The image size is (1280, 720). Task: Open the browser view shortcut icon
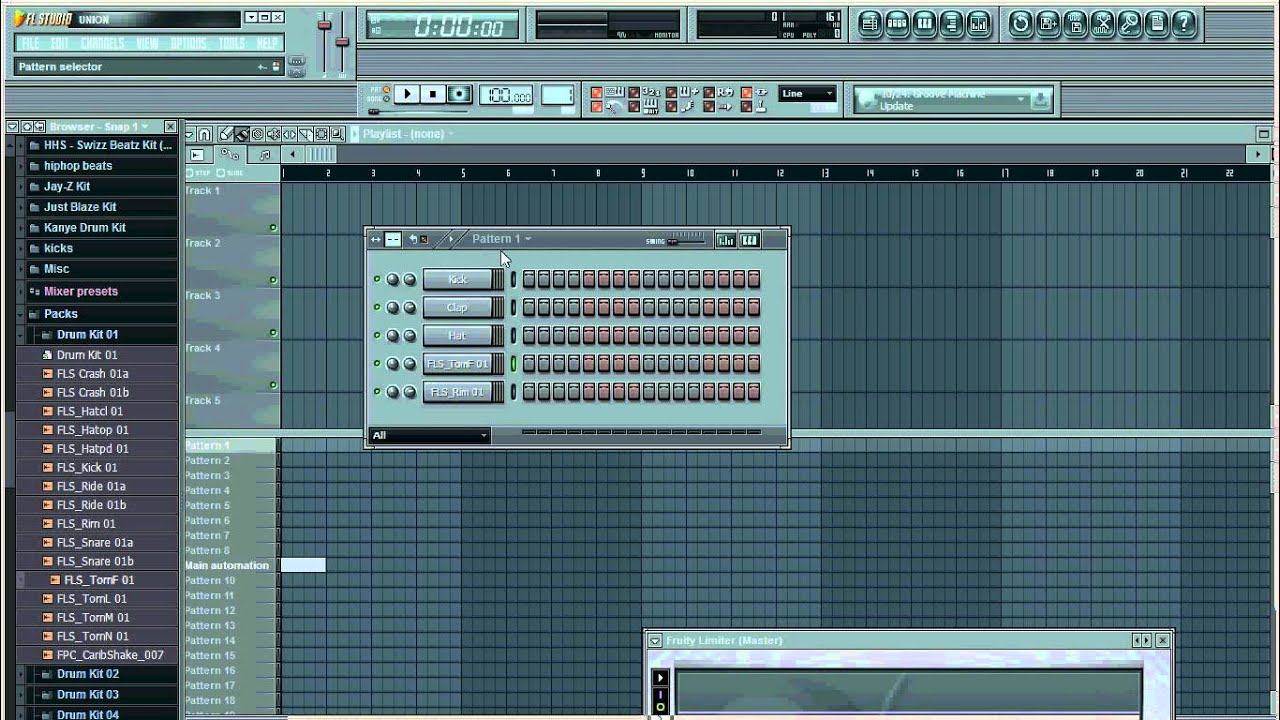pos(952,24)
